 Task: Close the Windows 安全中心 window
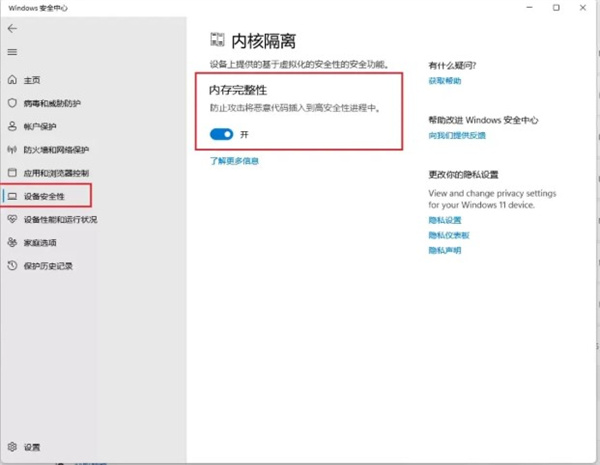tap(582, 8)
